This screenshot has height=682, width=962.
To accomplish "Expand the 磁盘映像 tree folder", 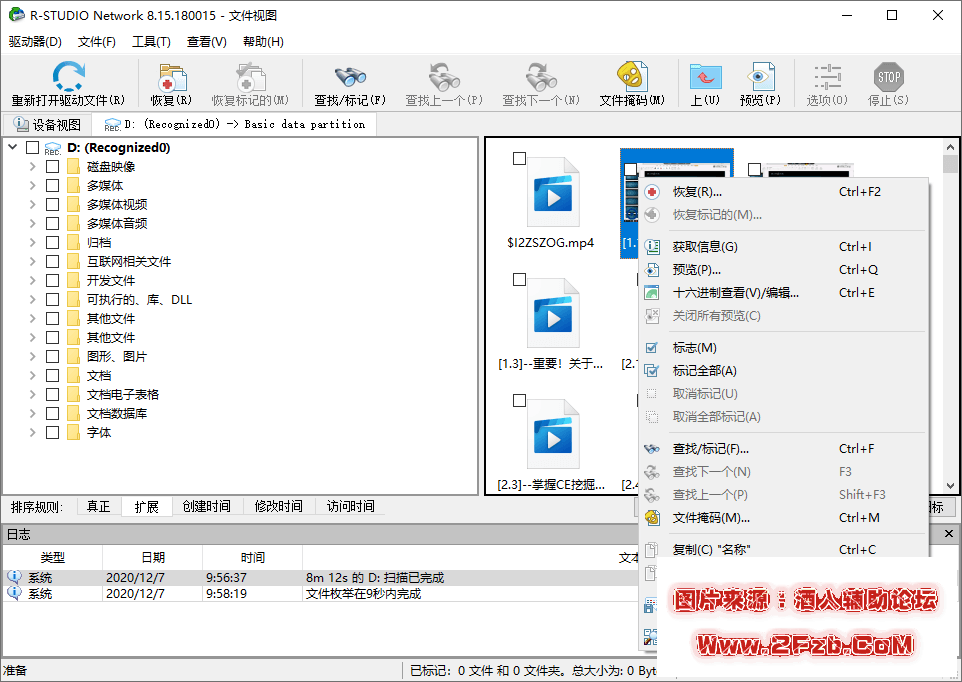I will 32,167.
